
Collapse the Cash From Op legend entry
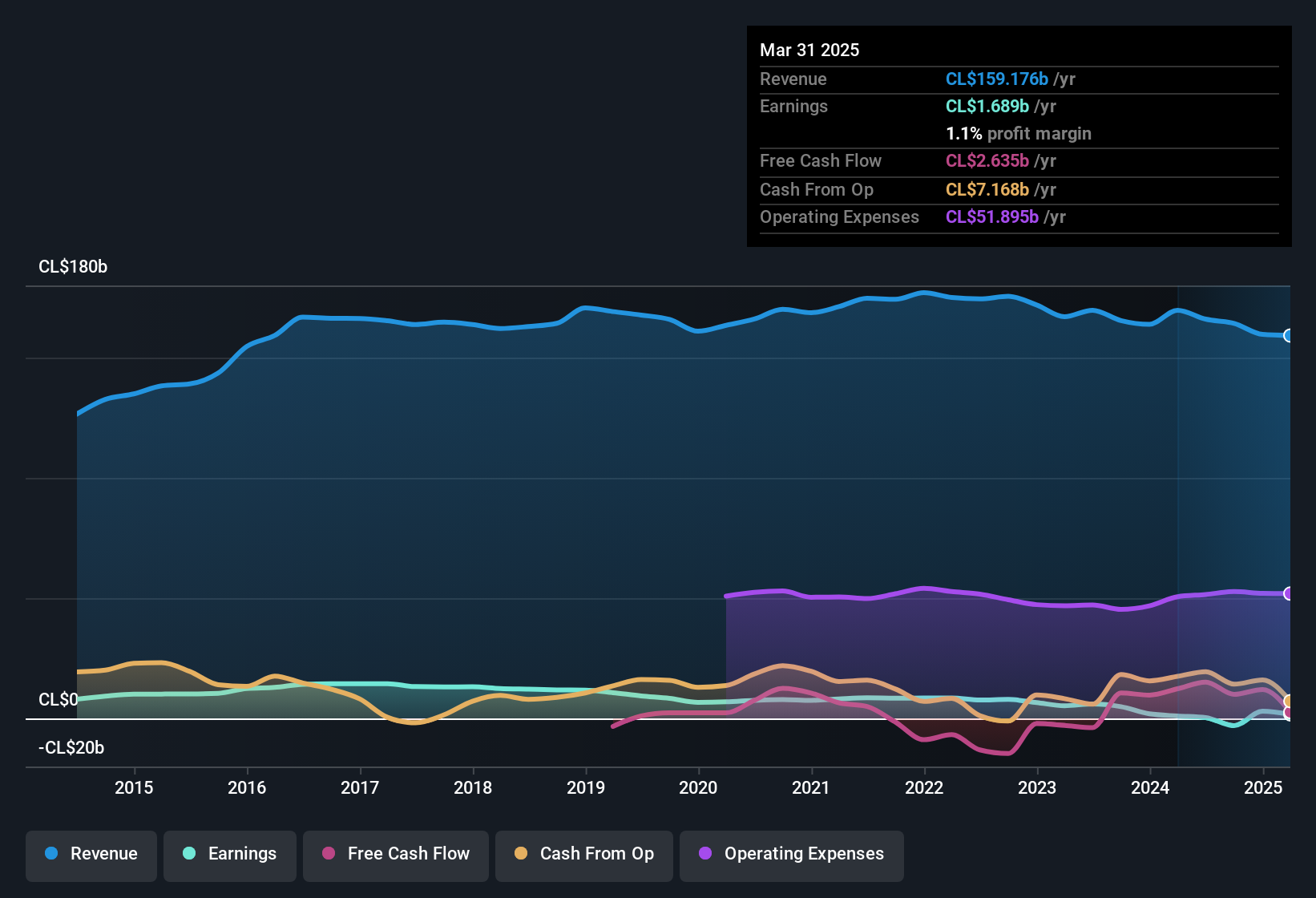pos(583,855)
